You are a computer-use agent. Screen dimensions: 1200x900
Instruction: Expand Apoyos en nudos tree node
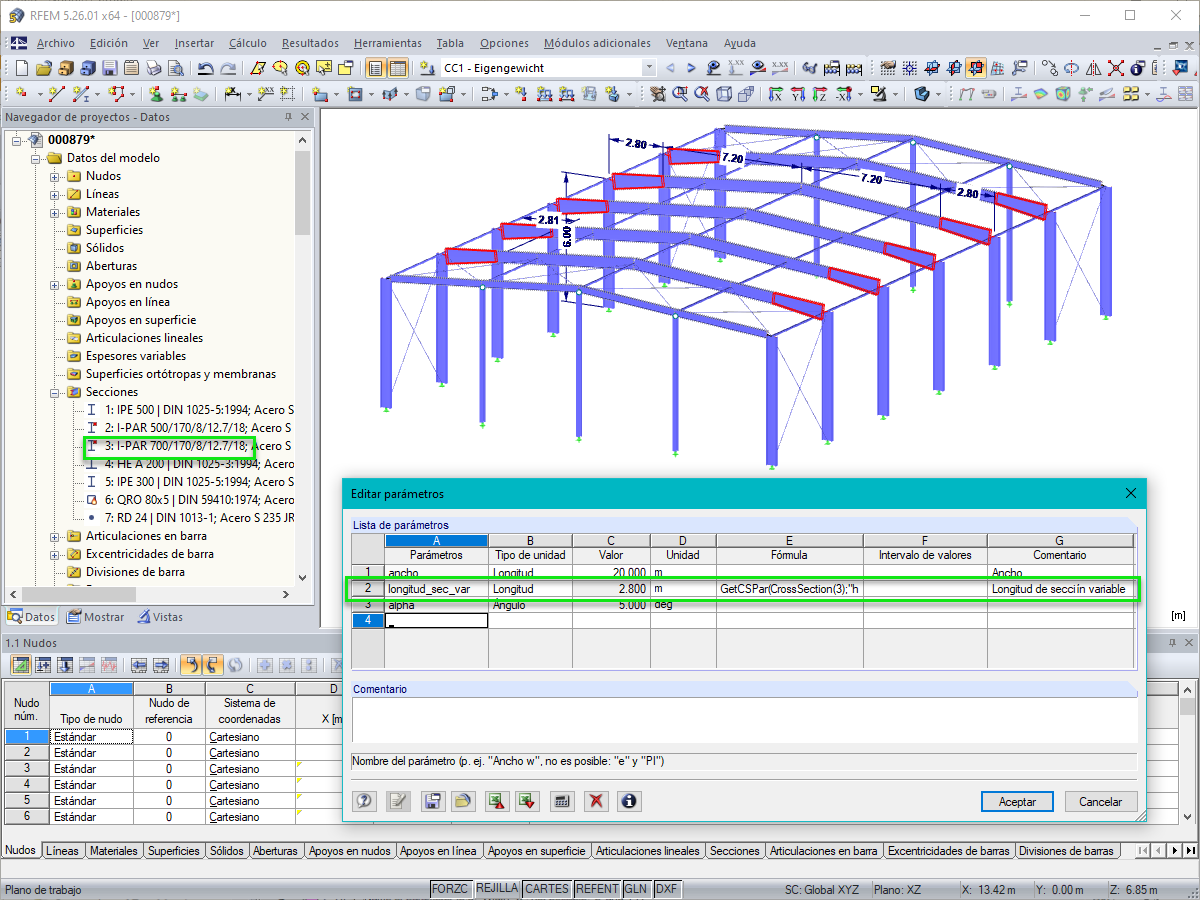coord(55,284)
